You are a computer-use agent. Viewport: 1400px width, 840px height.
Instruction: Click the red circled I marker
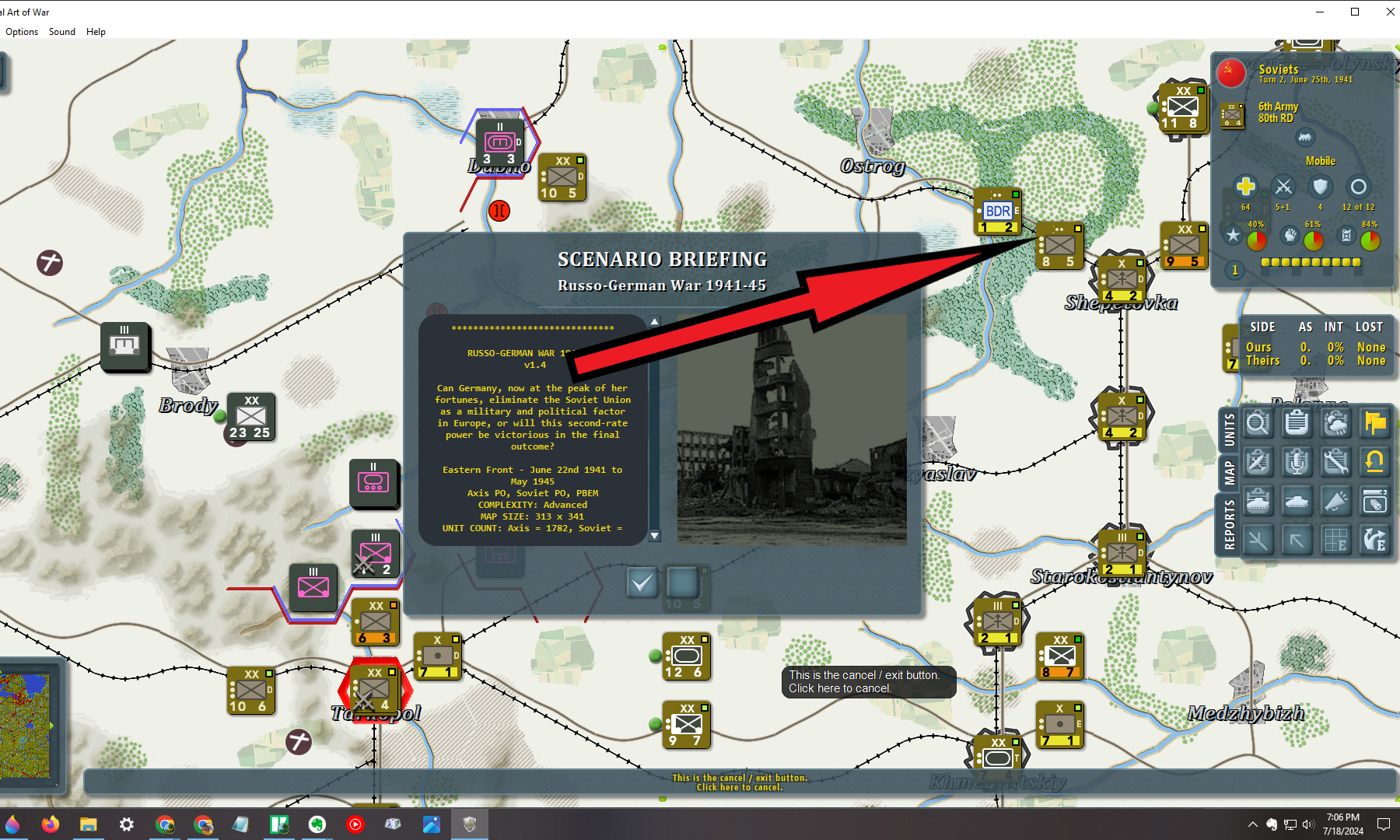499,210
